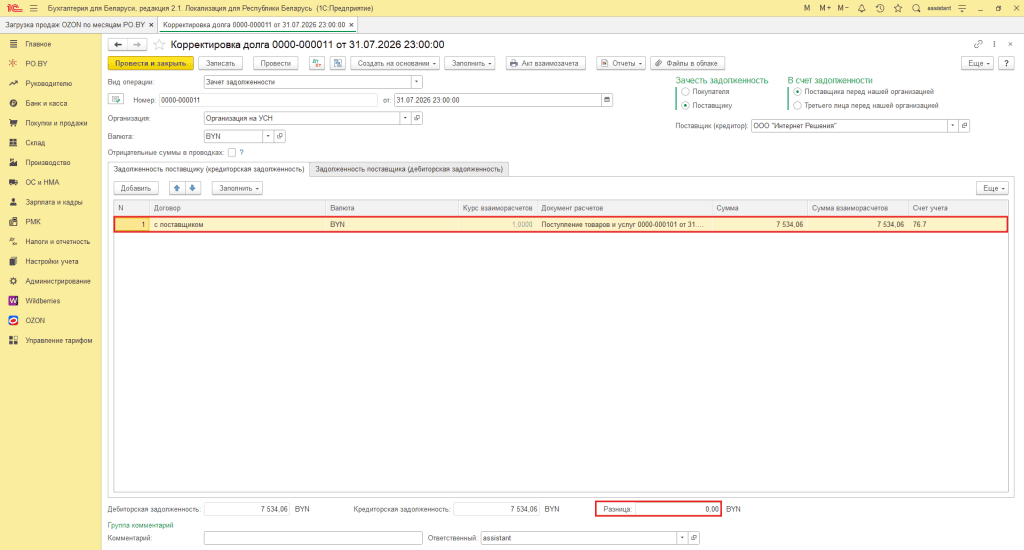Screen dimensions: 1024x550
Task: Expand the Вид операции dropdown
Action: pos(416,82)
